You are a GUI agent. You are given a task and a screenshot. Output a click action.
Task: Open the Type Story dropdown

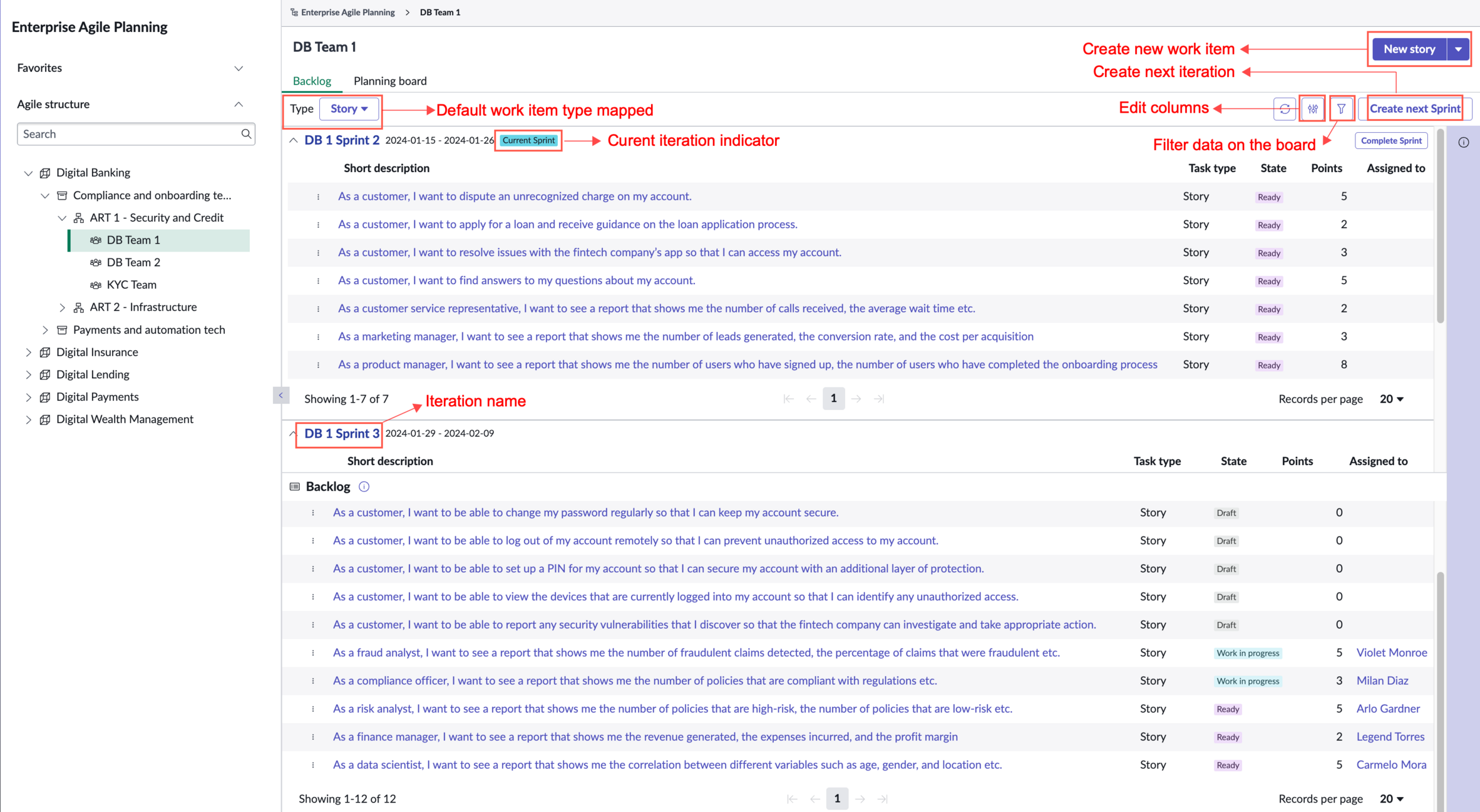(349, 109)
